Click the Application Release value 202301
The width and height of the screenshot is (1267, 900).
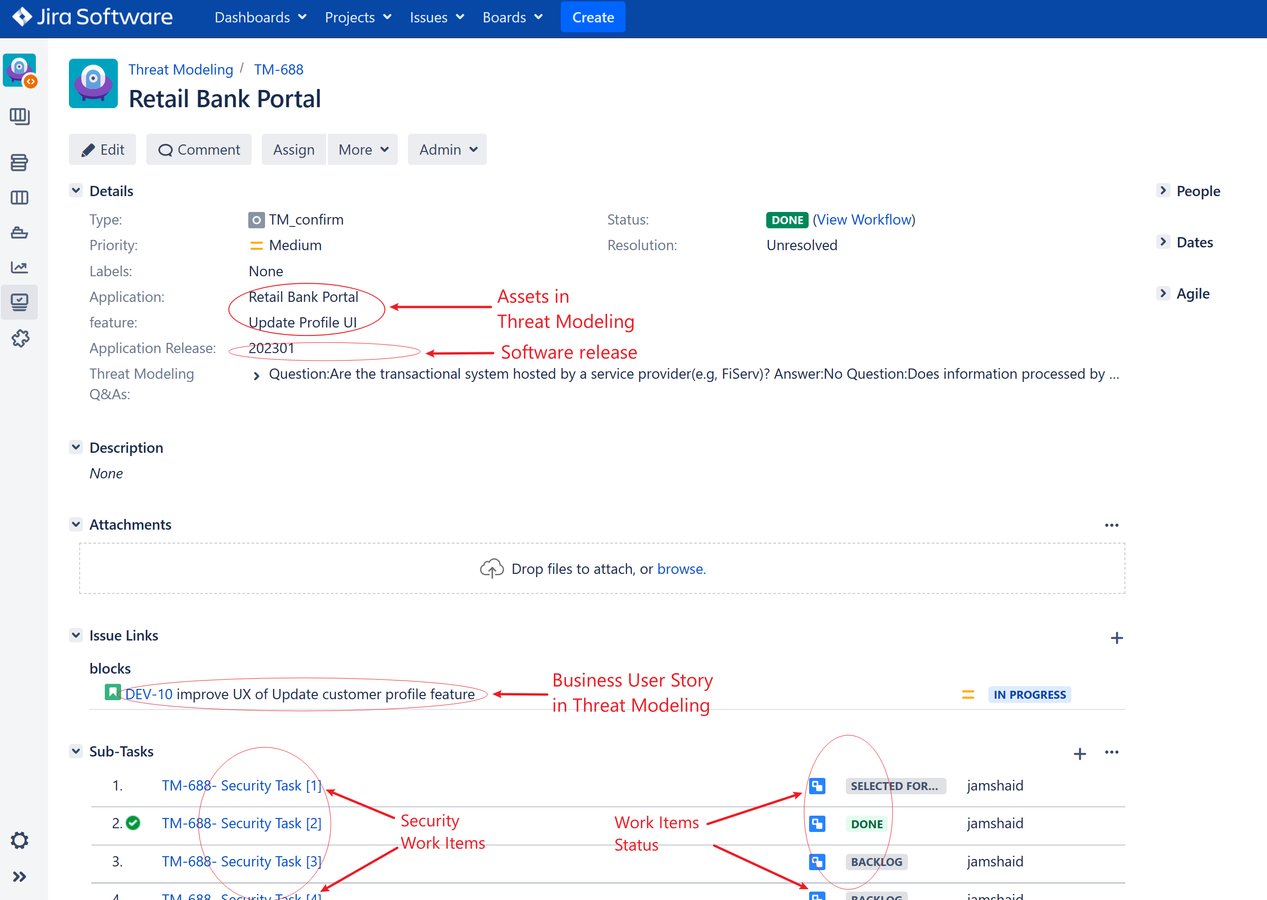(x=272, y=348)
